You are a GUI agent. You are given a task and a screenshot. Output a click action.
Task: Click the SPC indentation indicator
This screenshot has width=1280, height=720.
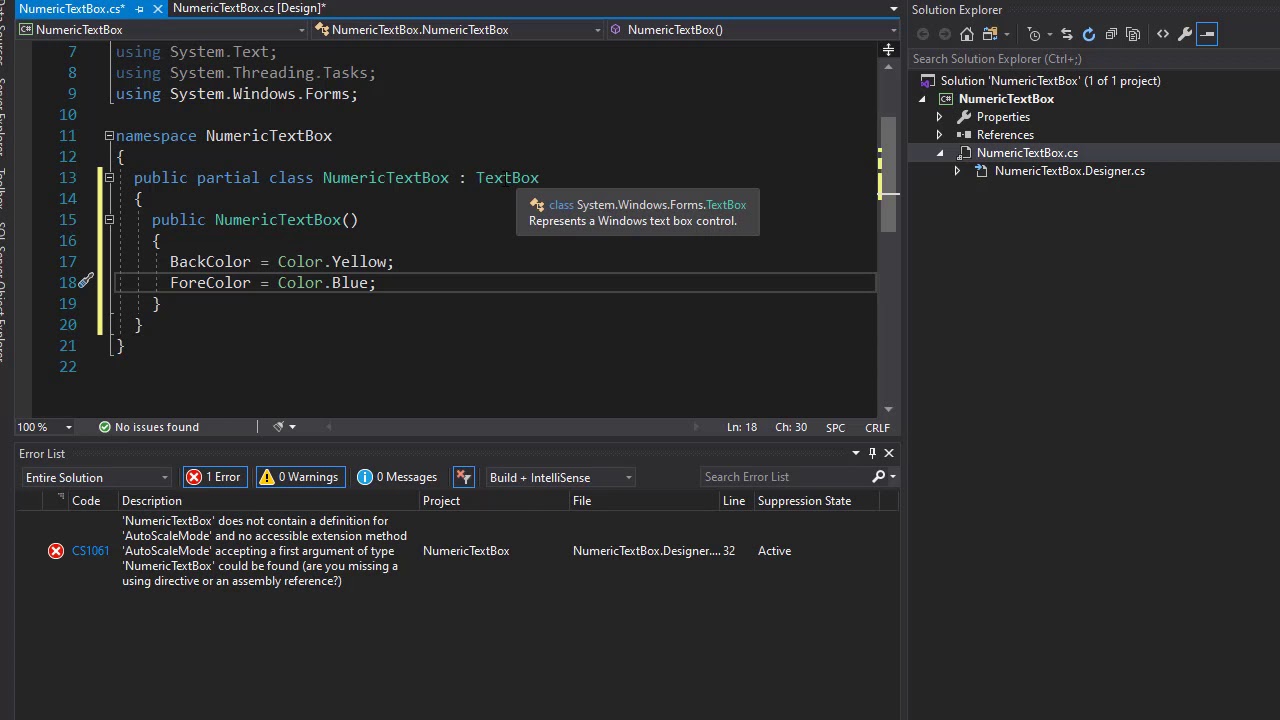[x=836, y=428]
